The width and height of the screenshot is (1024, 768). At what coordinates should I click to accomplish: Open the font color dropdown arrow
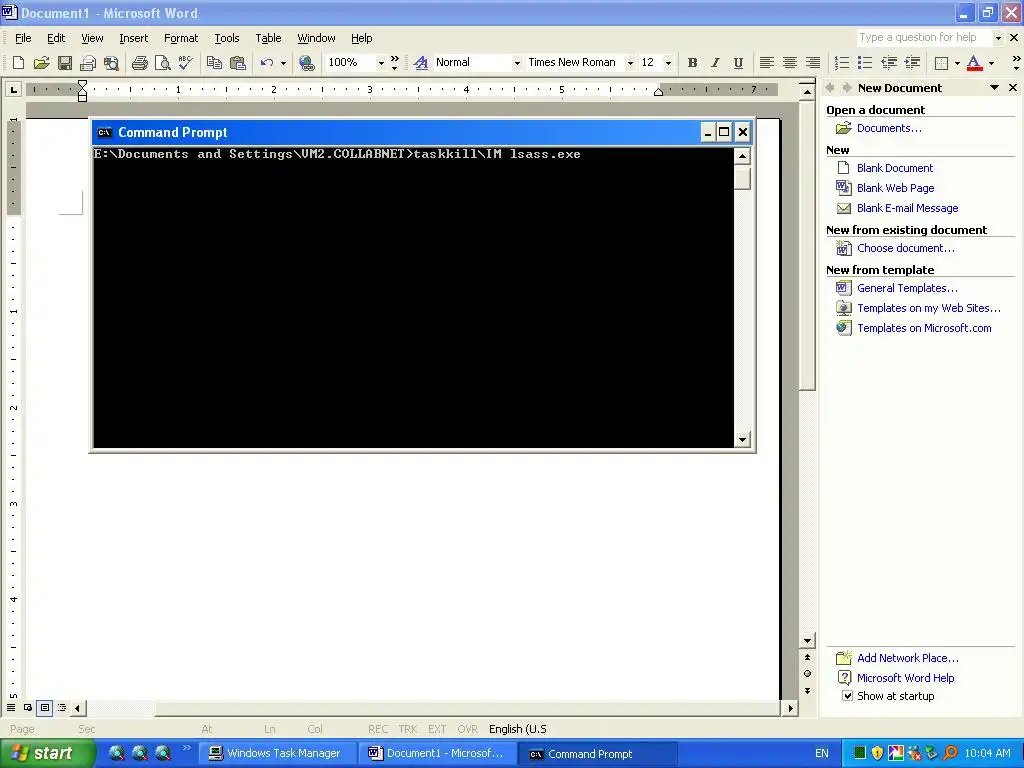point(991,63)
